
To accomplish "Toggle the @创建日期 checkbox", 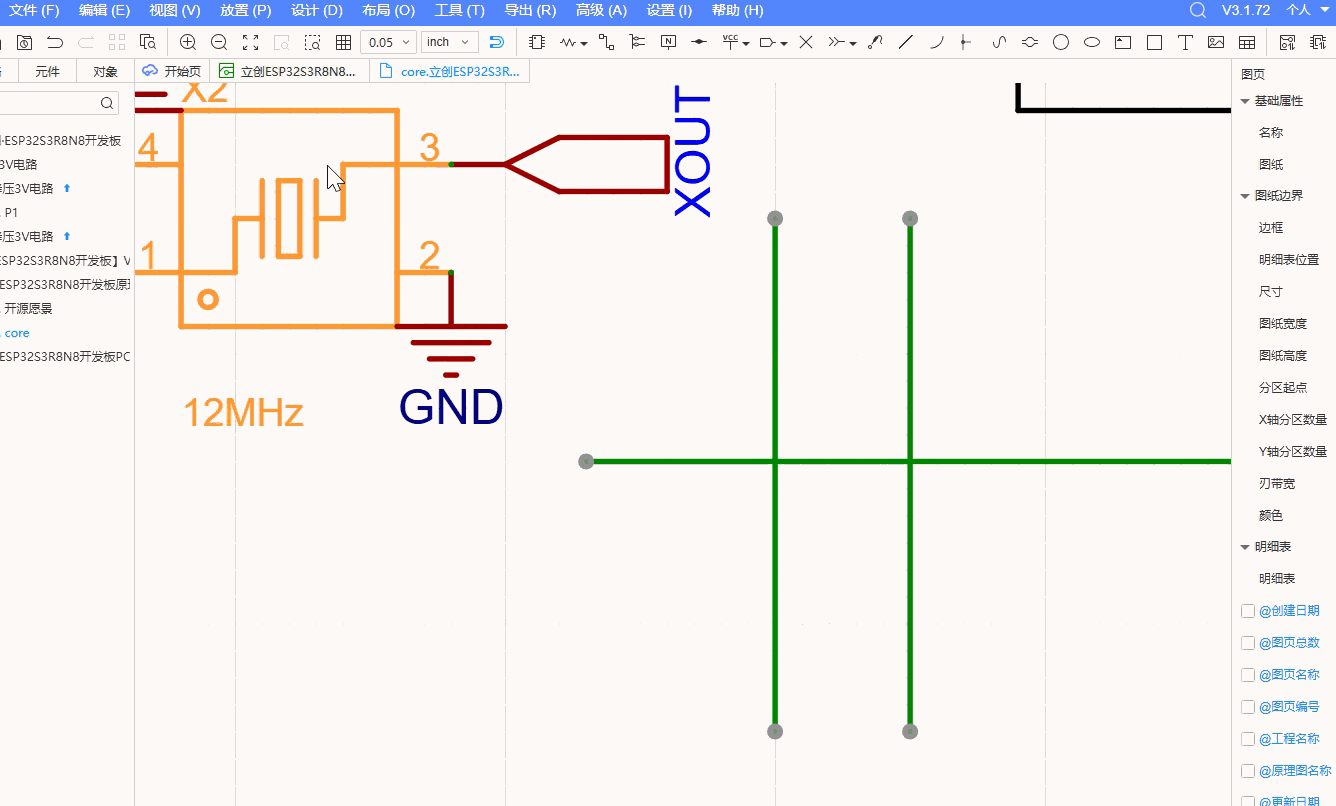I will click(1247, 611).
